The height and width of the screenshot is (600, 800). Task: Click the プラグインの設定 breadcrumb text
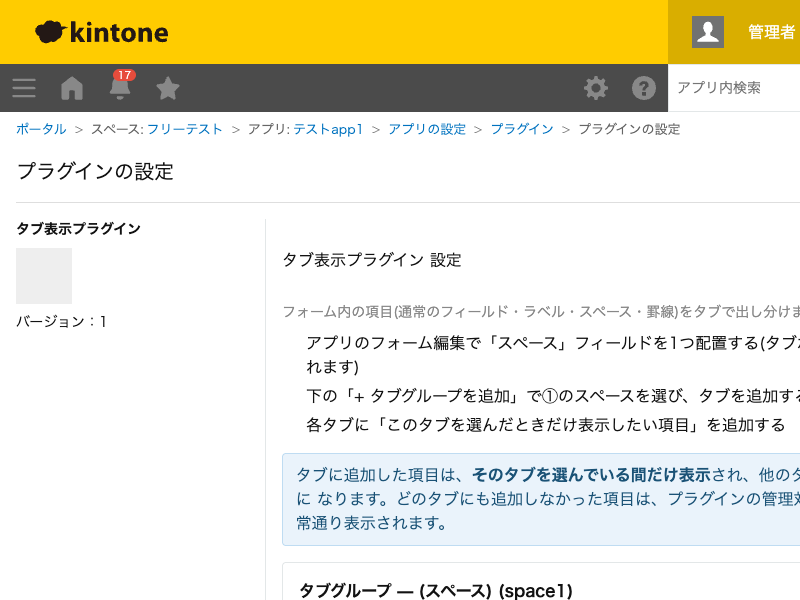point(629,129)
